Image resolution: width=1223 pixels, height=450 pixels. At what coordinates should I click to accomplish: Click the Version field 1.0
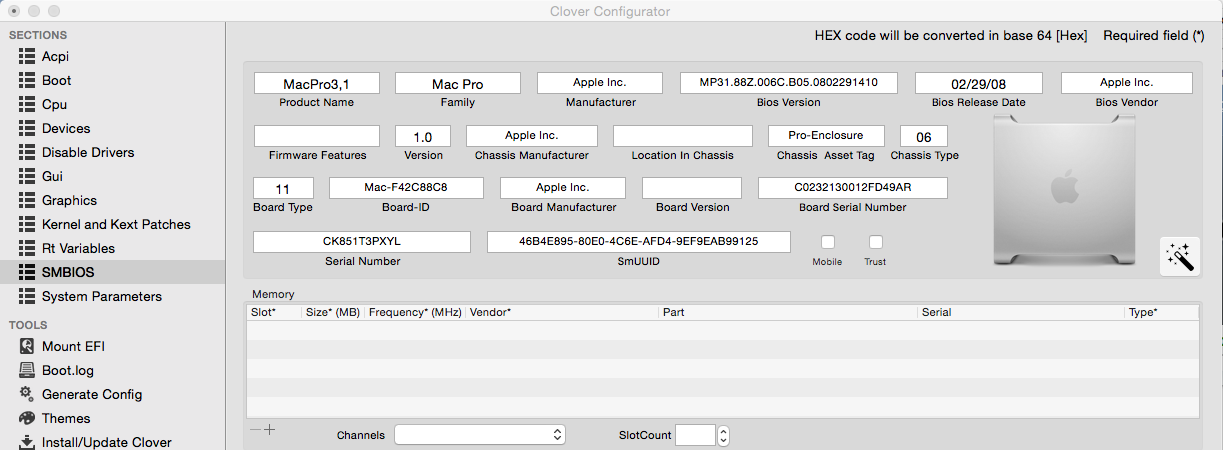click(x=423, y=136)
